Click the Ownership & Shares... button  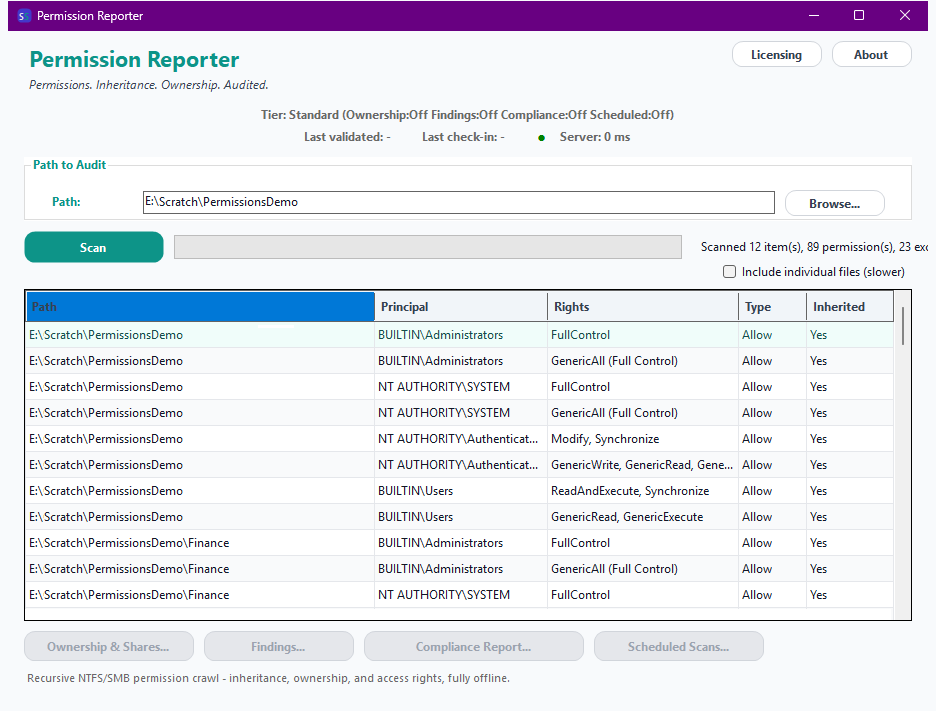tap(109, 647)
